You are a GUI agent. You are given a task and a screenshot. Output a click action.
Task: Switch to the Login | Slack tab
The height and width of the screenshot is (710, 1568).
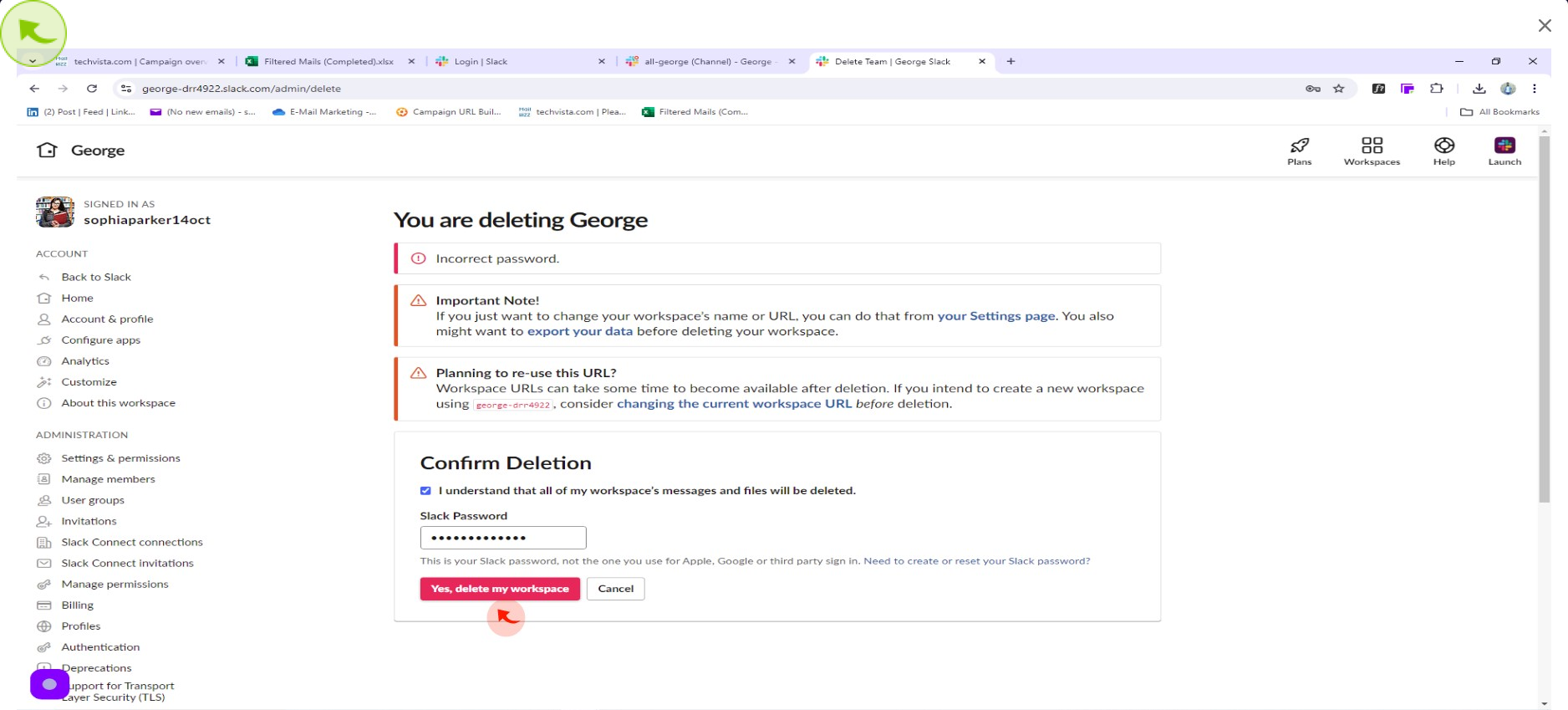click(x=518, y=61)
